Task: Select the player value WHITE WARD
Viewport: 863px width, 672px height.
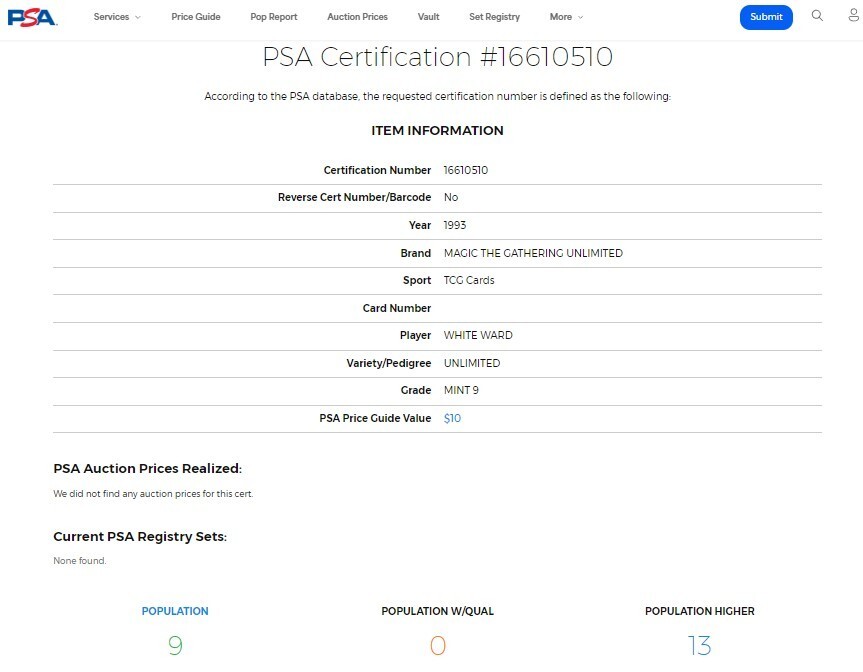Action: point(478,335)
